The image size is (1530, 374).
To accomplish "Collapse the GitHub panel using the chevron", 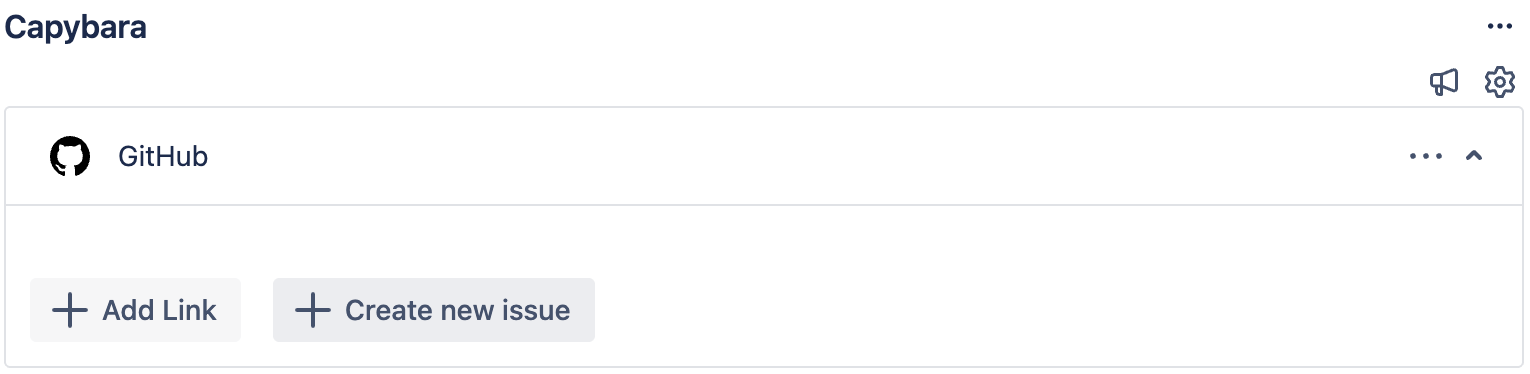I will [x=1473, y=156].
